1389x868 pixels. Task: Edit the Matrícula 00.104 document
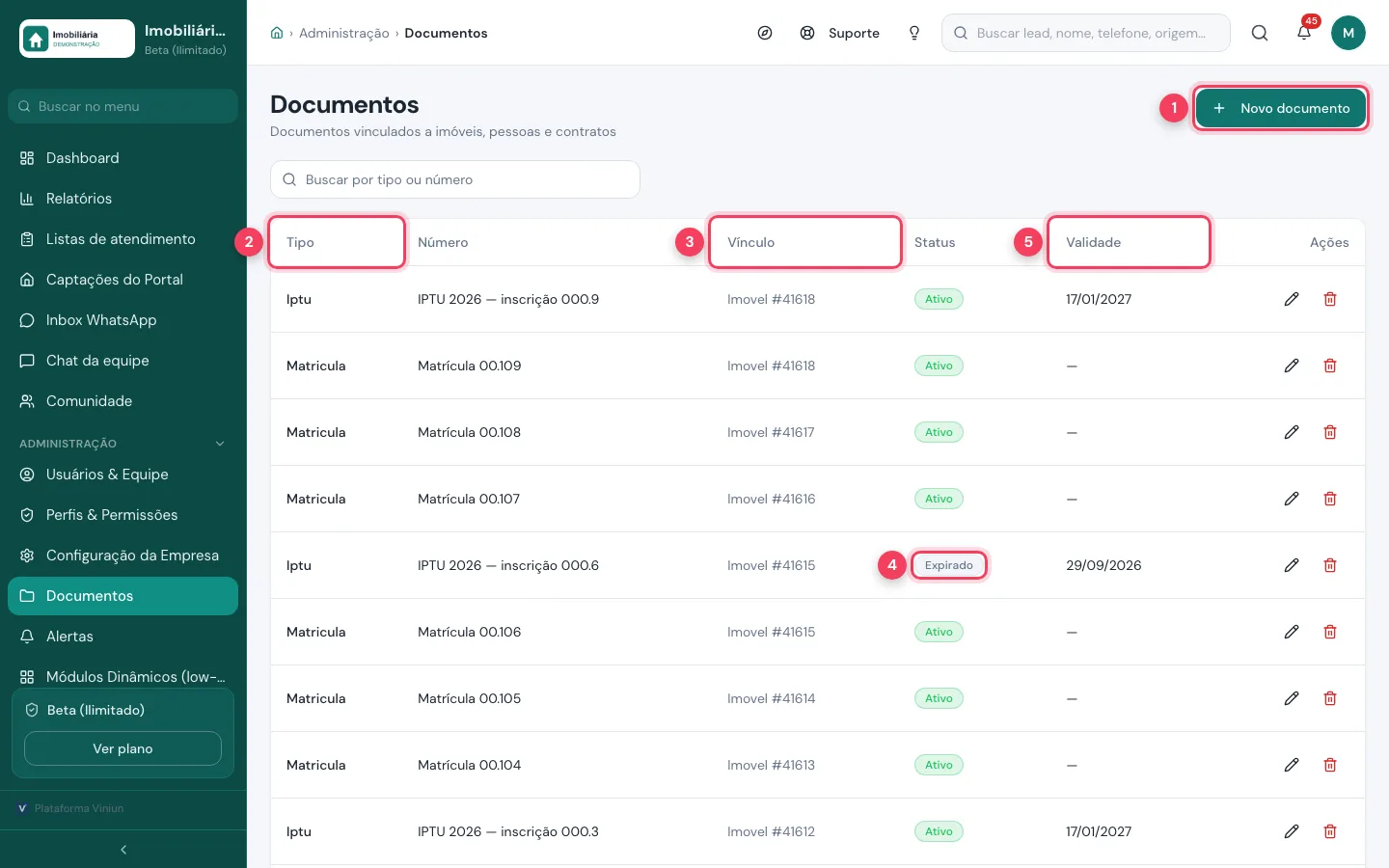pos(1292,765)
